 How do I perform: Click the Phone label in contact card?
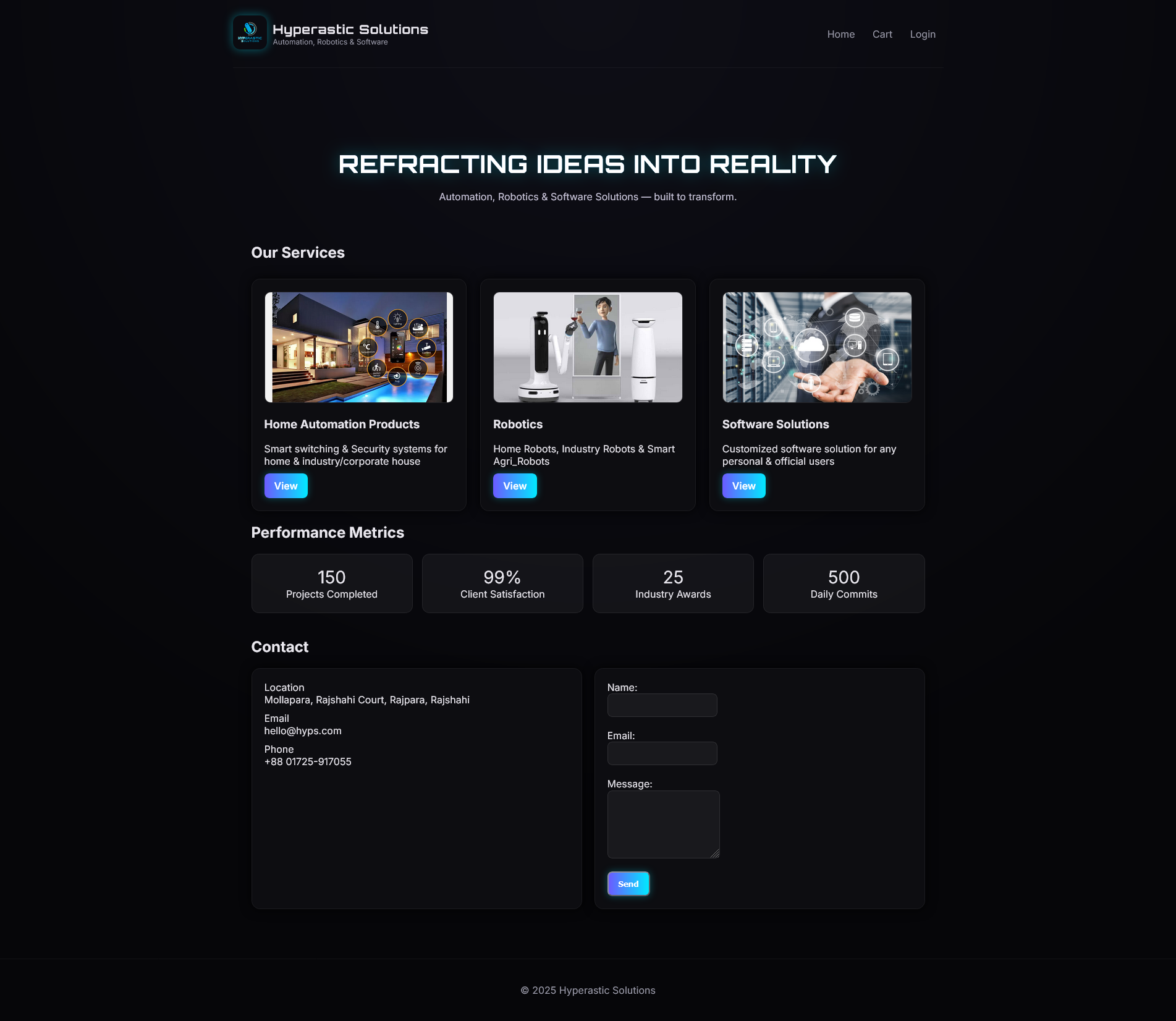click(279, 749)
